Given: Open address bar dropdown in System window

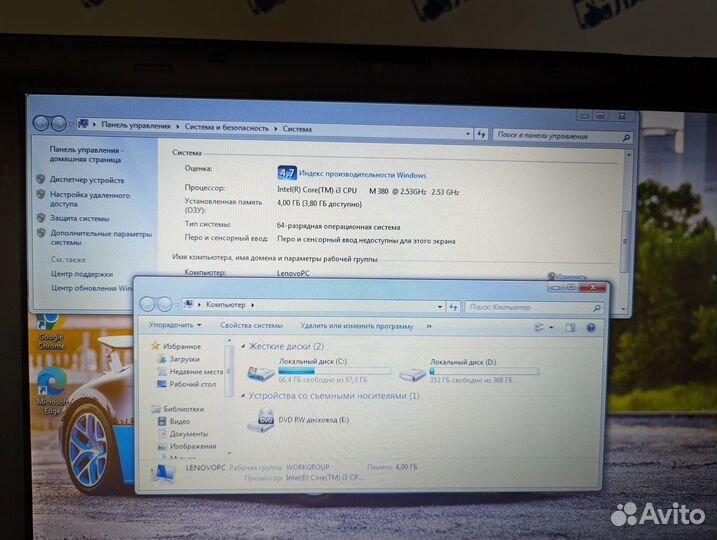Looking at the screenshot, I should [468, 134].
